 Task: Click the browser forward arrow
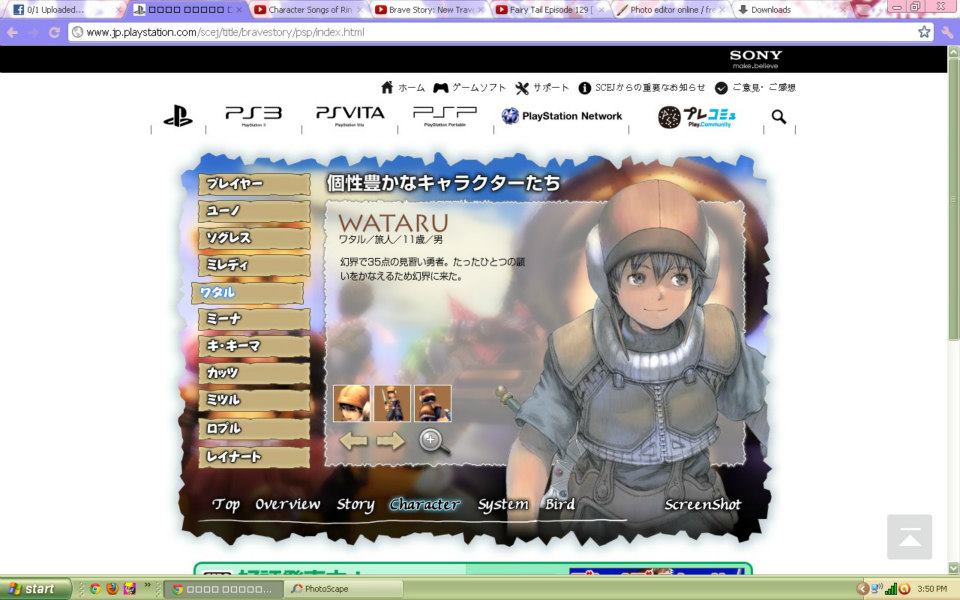point(33,32)
